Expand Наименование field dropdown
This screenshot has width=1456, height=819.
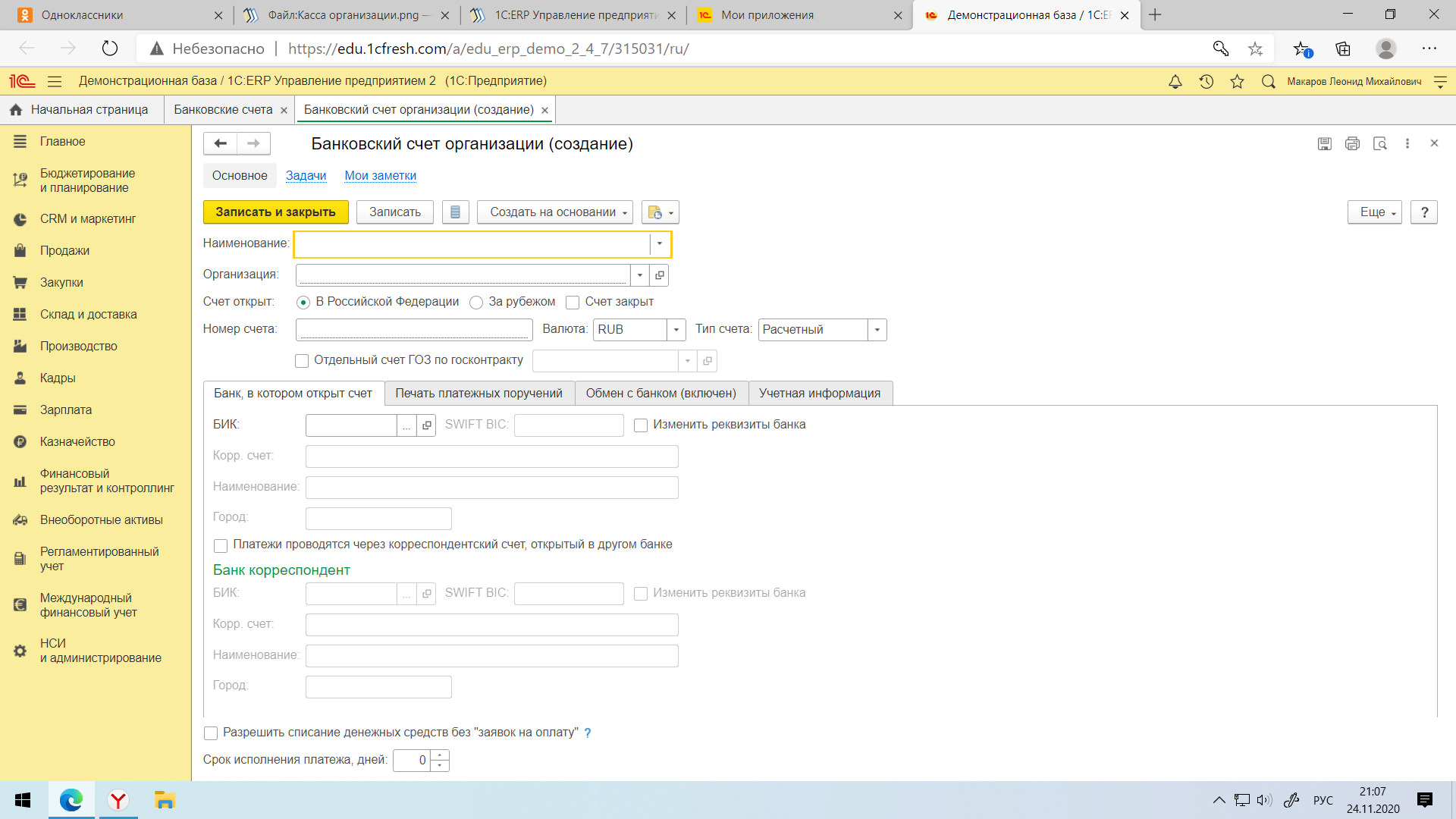point(660,243)
